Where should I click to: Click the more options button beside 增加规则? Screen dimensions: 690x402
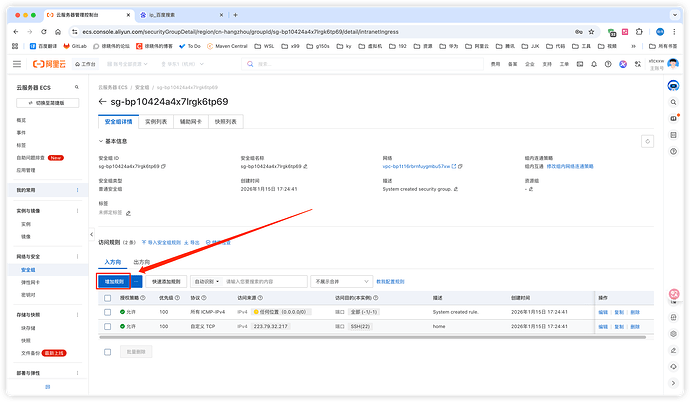coord(138,282)
